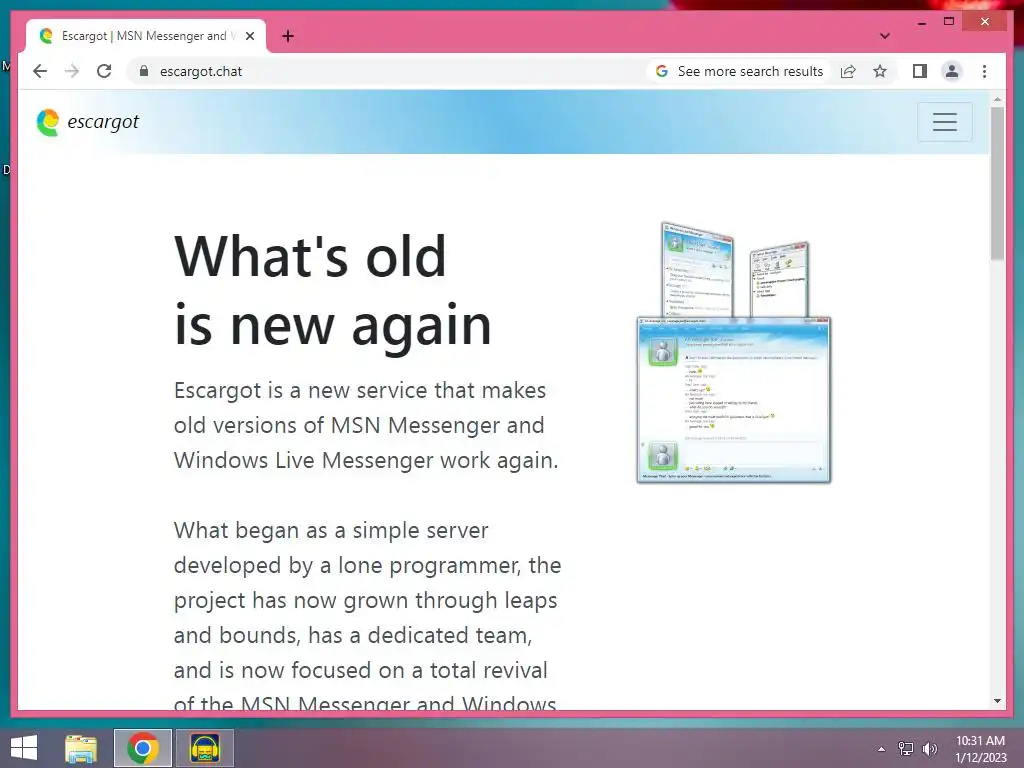Select the Escargot MSN Messenger tab
The image size is (1024, 768).
click(146, 36)
